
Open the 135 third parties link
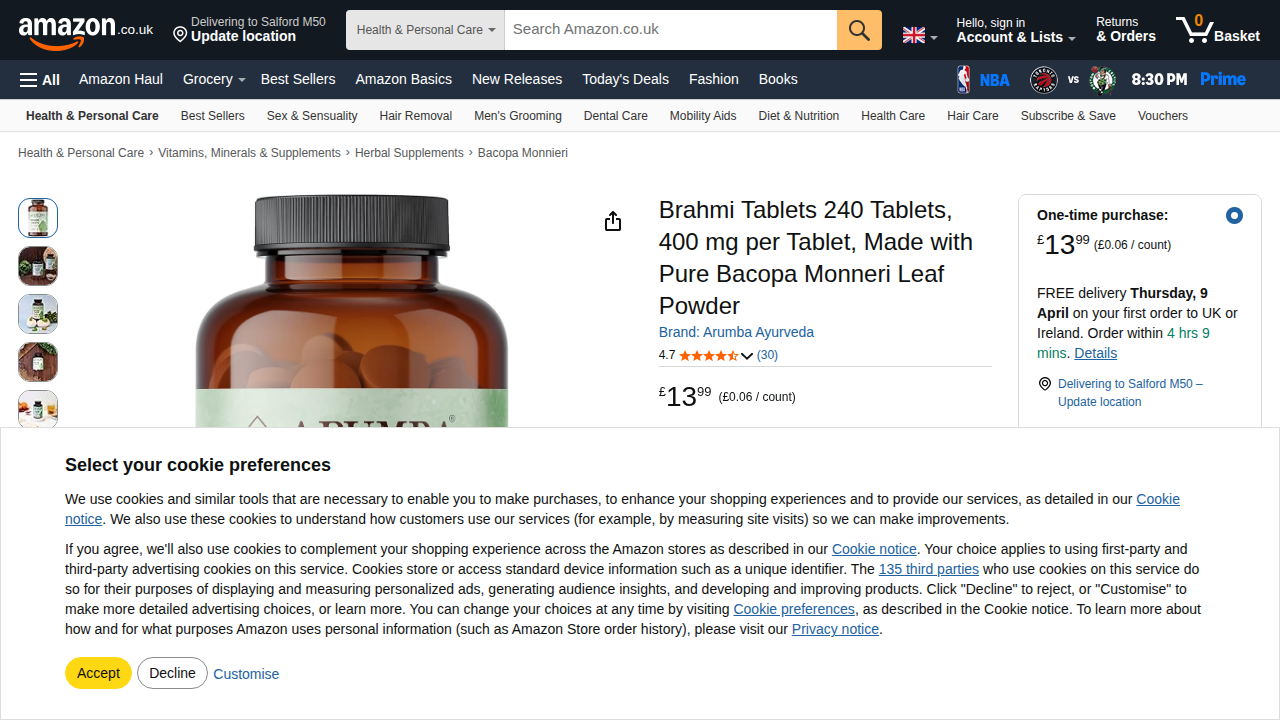(x=929, y=569)
